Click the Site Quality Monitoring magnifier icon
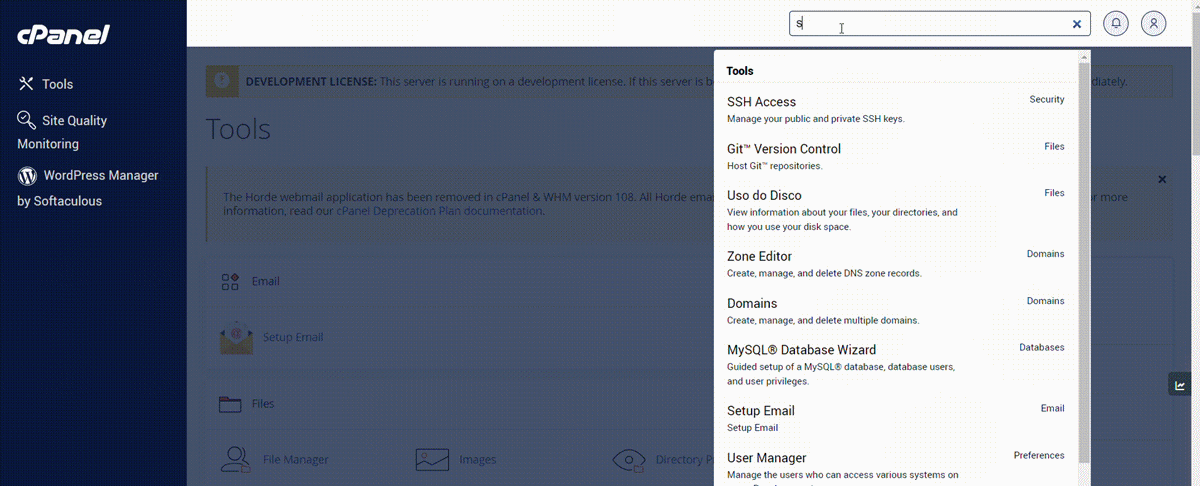1200x486 pixels. click(27, 120)
